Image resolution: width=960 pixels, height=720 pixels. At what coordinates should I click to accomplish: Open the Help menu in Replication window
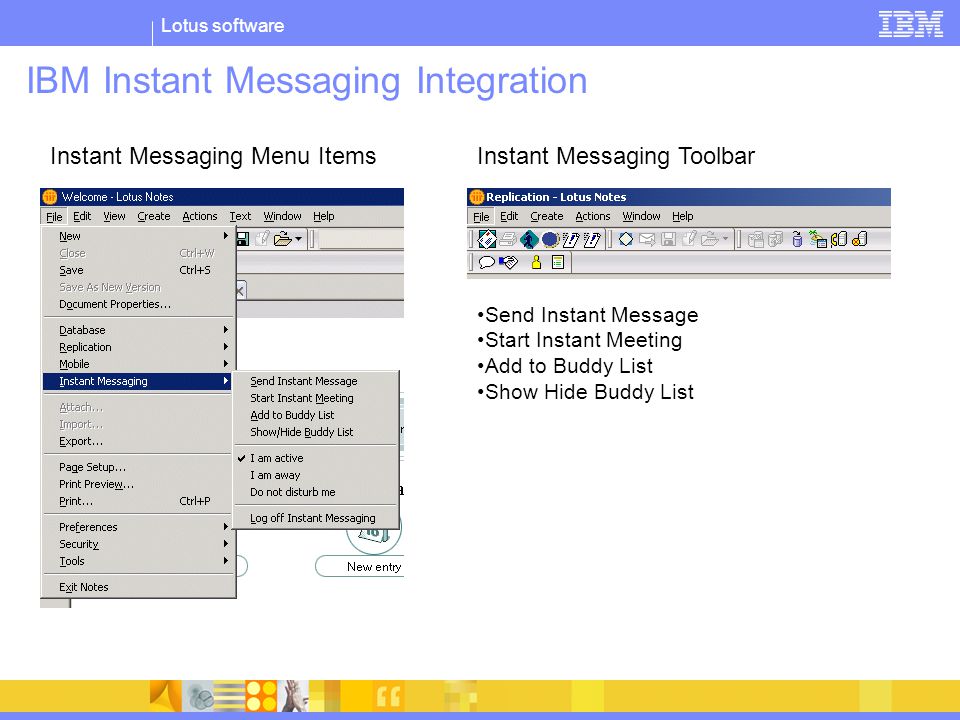[x=683, y=216]
